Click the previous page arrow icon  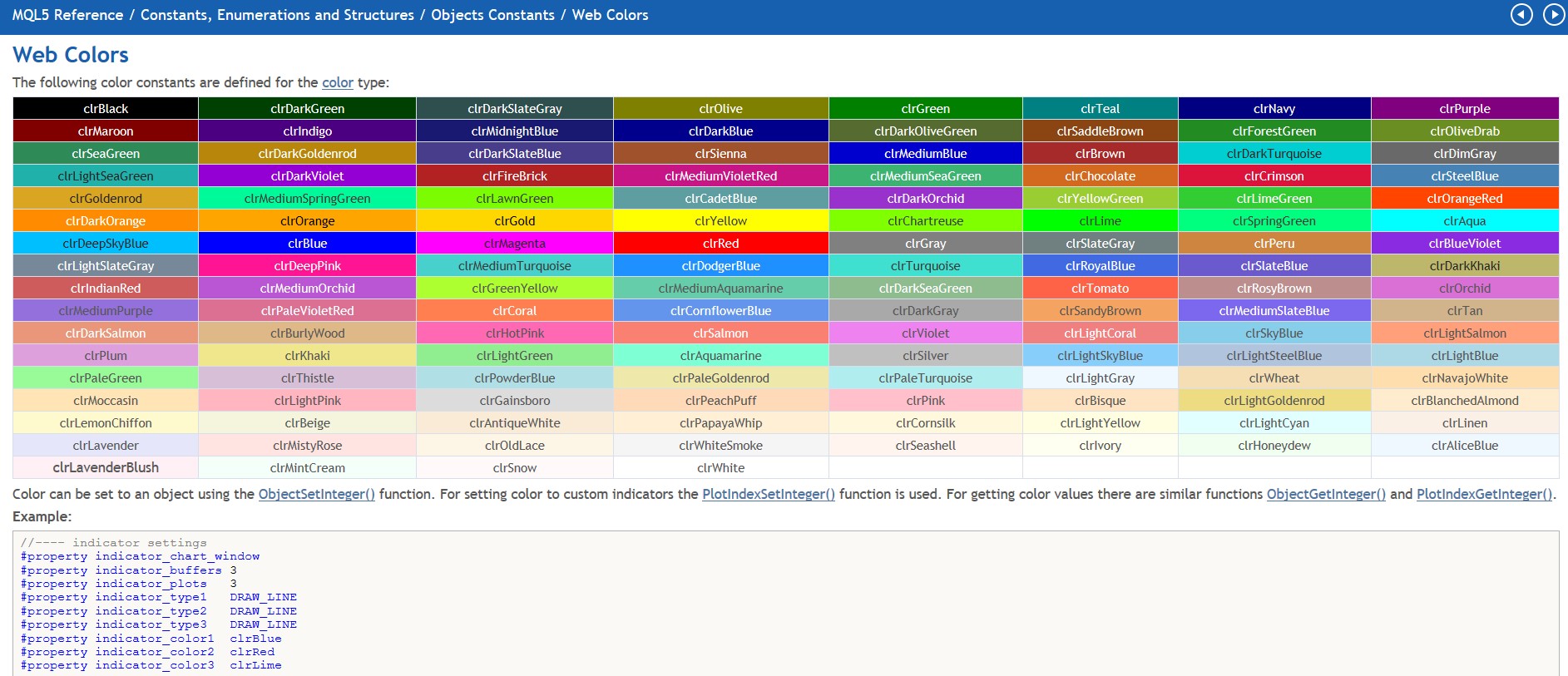tap(1521, 15)
